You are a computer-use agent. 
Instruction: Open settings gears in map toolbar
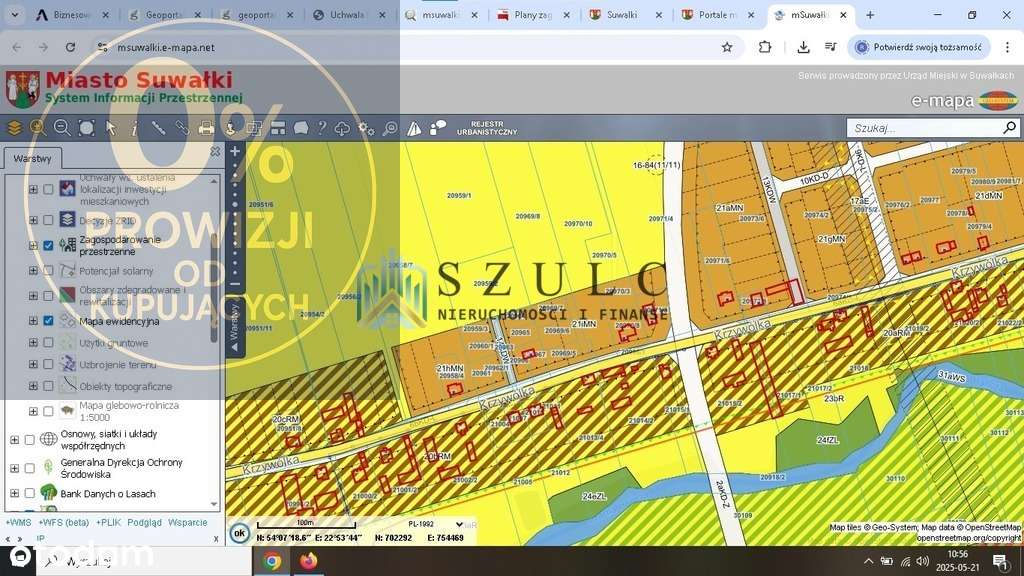click(366, 128)
